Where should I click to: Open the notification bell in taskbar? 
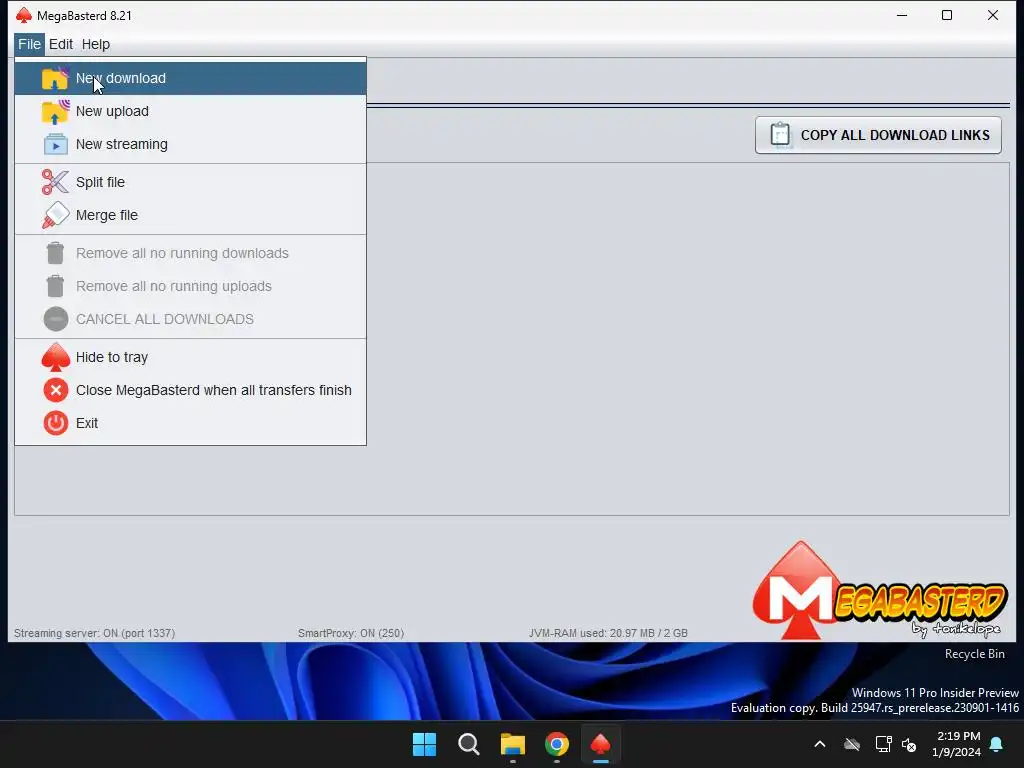[997, 744]
